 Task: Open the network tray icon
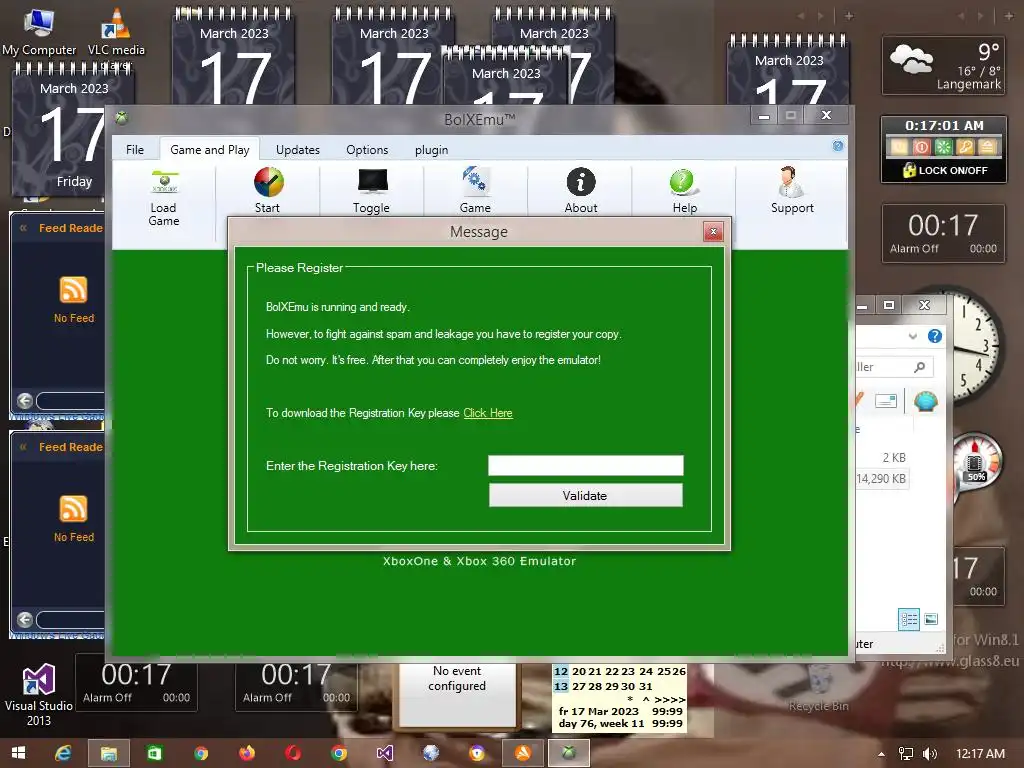click(x=906, y=754)
